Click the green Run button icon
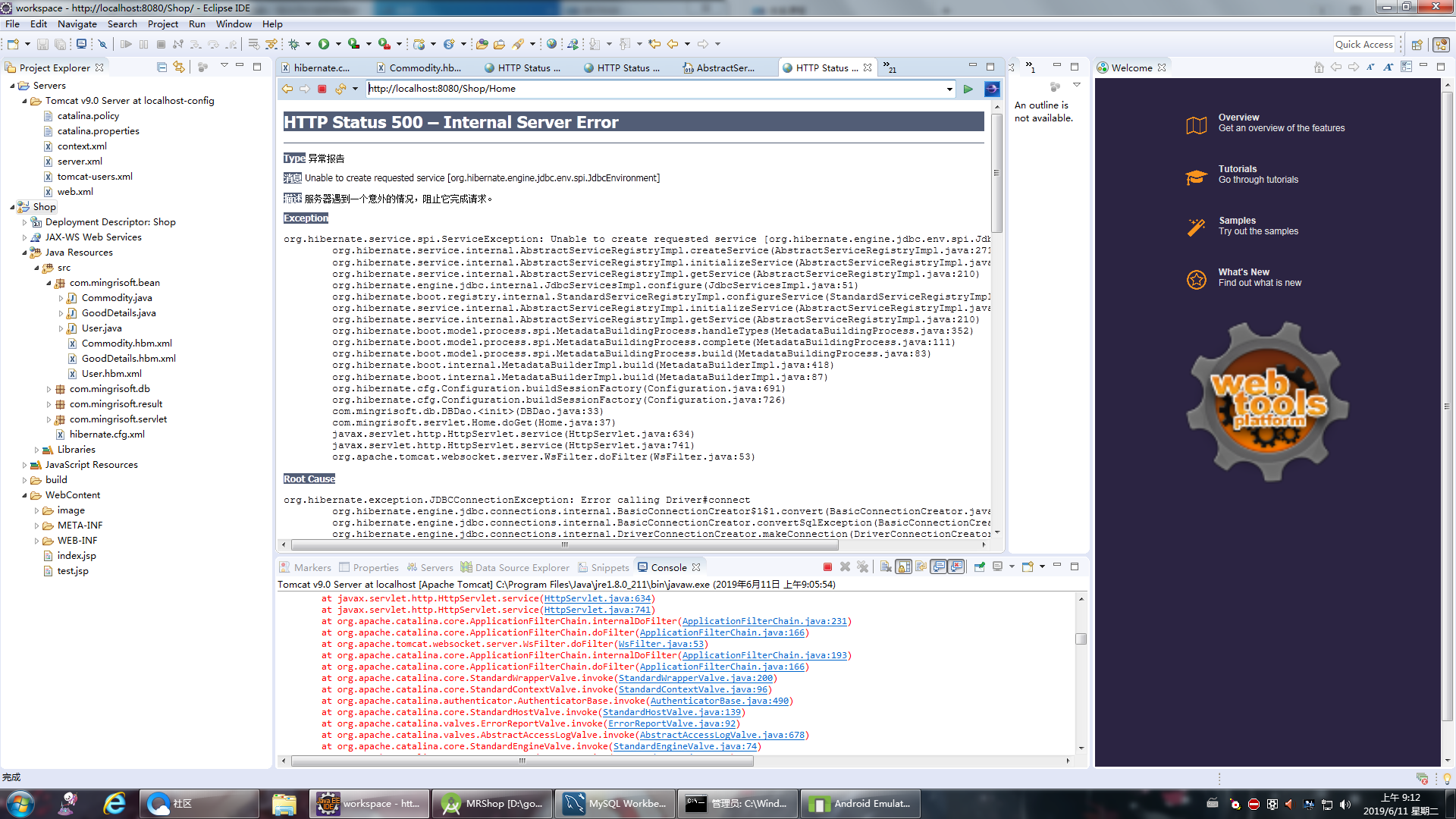The image size is (1456, 819). (324, 45)
